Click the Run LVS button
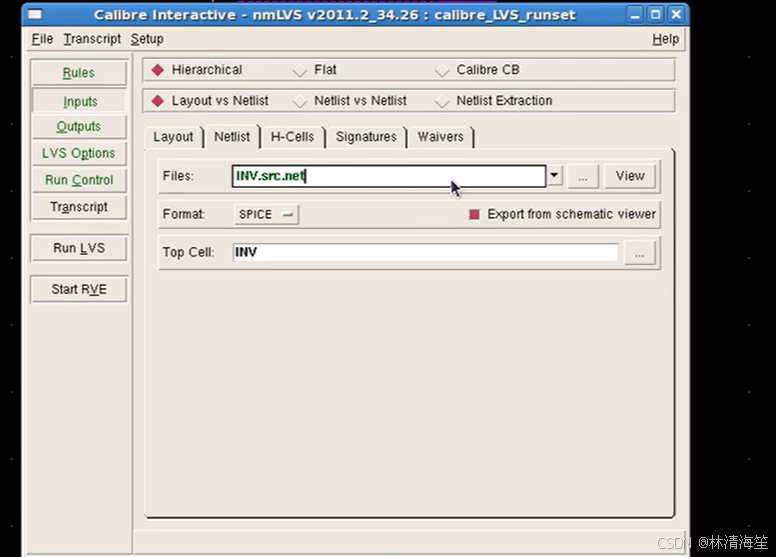The image size is (776, 557). coord(79,248)
